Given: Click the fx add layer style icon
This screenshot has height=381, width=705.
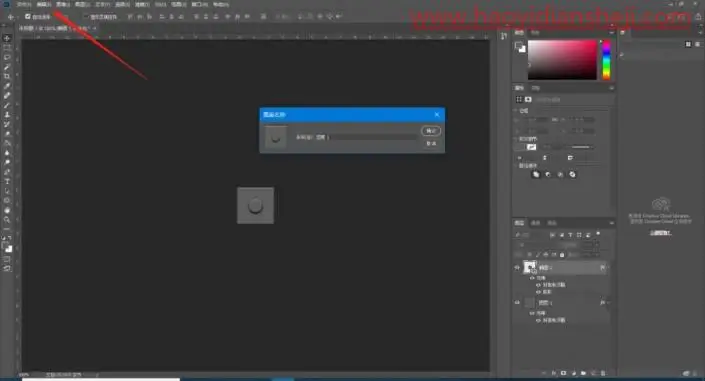Looking at the screenshot, I should click(x=553, y=373).
